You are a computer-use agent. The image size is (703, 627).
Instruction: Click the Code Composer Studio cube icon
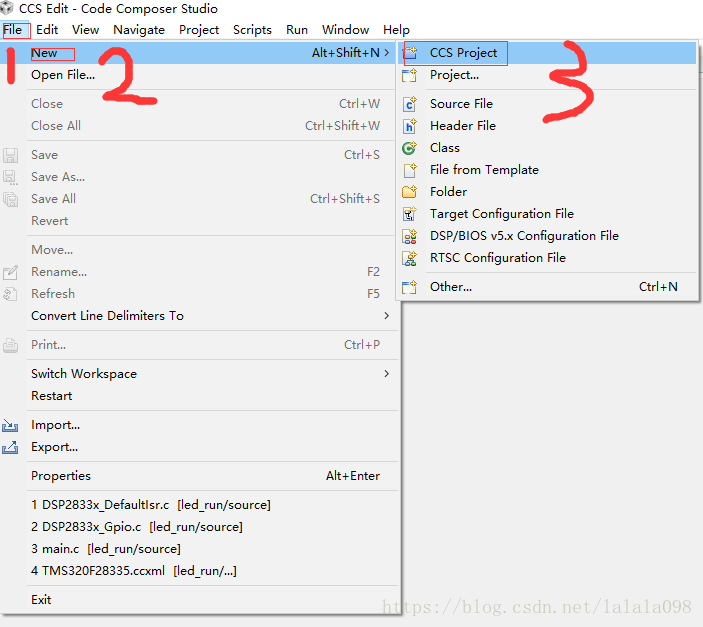tap(7, 9)
